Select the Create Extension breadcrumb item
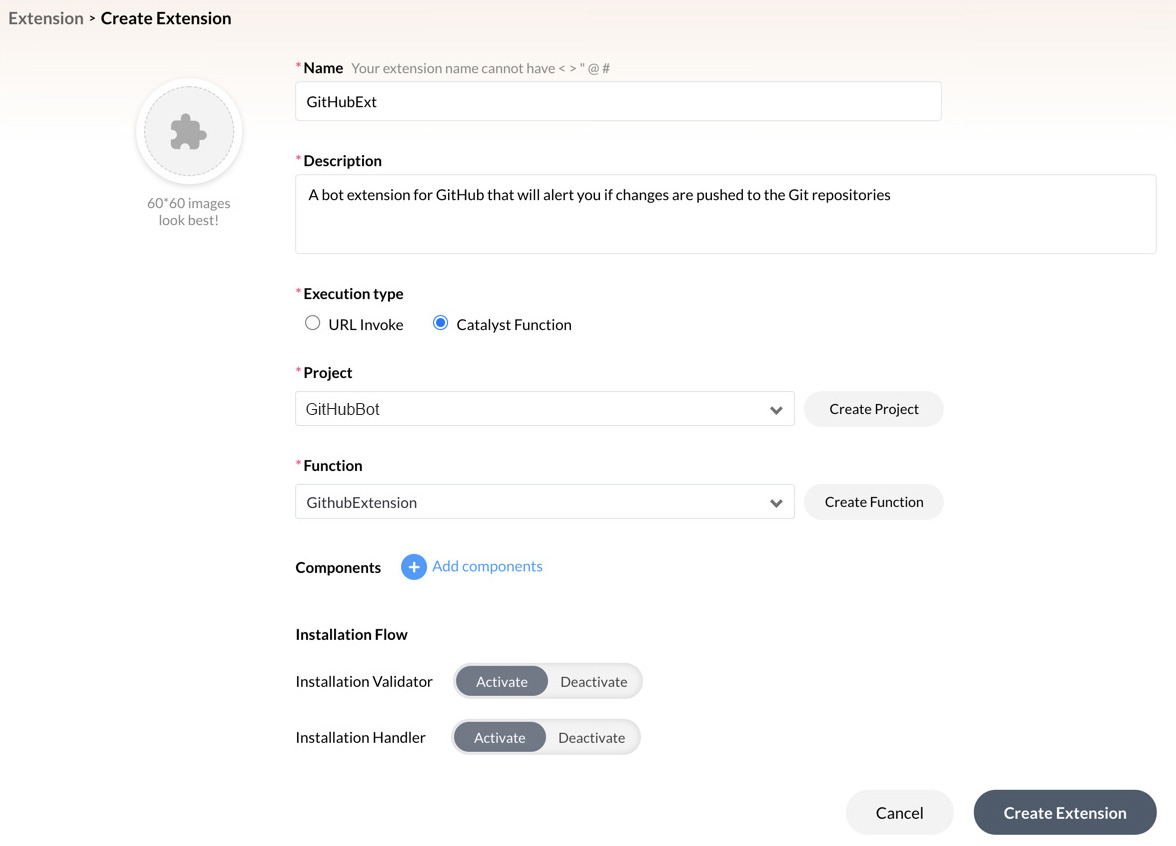 coord(166,17)
